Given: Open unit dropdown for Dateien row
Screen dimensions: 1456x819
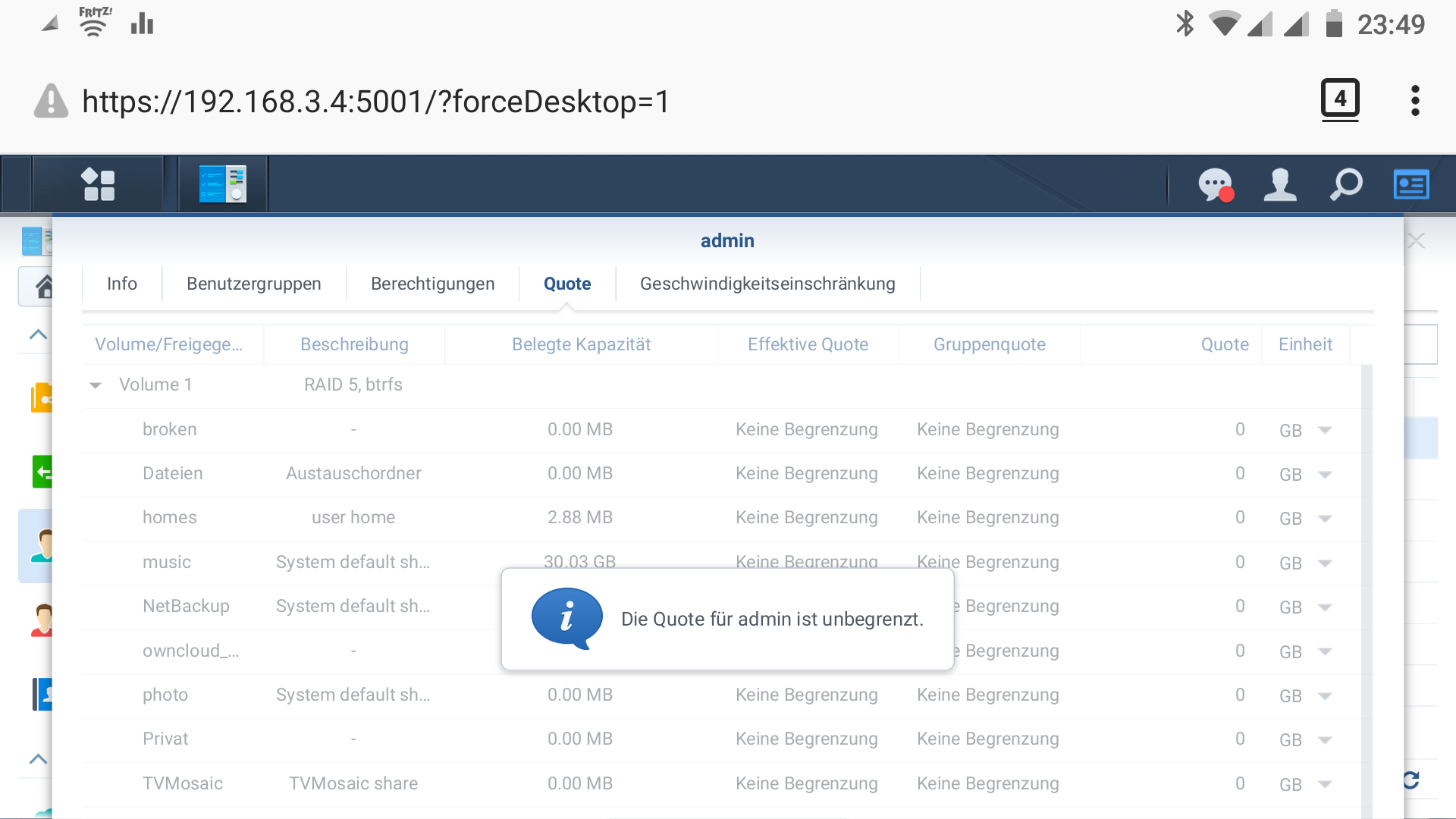Looking at the screenshot, I should click(x=1325, y=474).
